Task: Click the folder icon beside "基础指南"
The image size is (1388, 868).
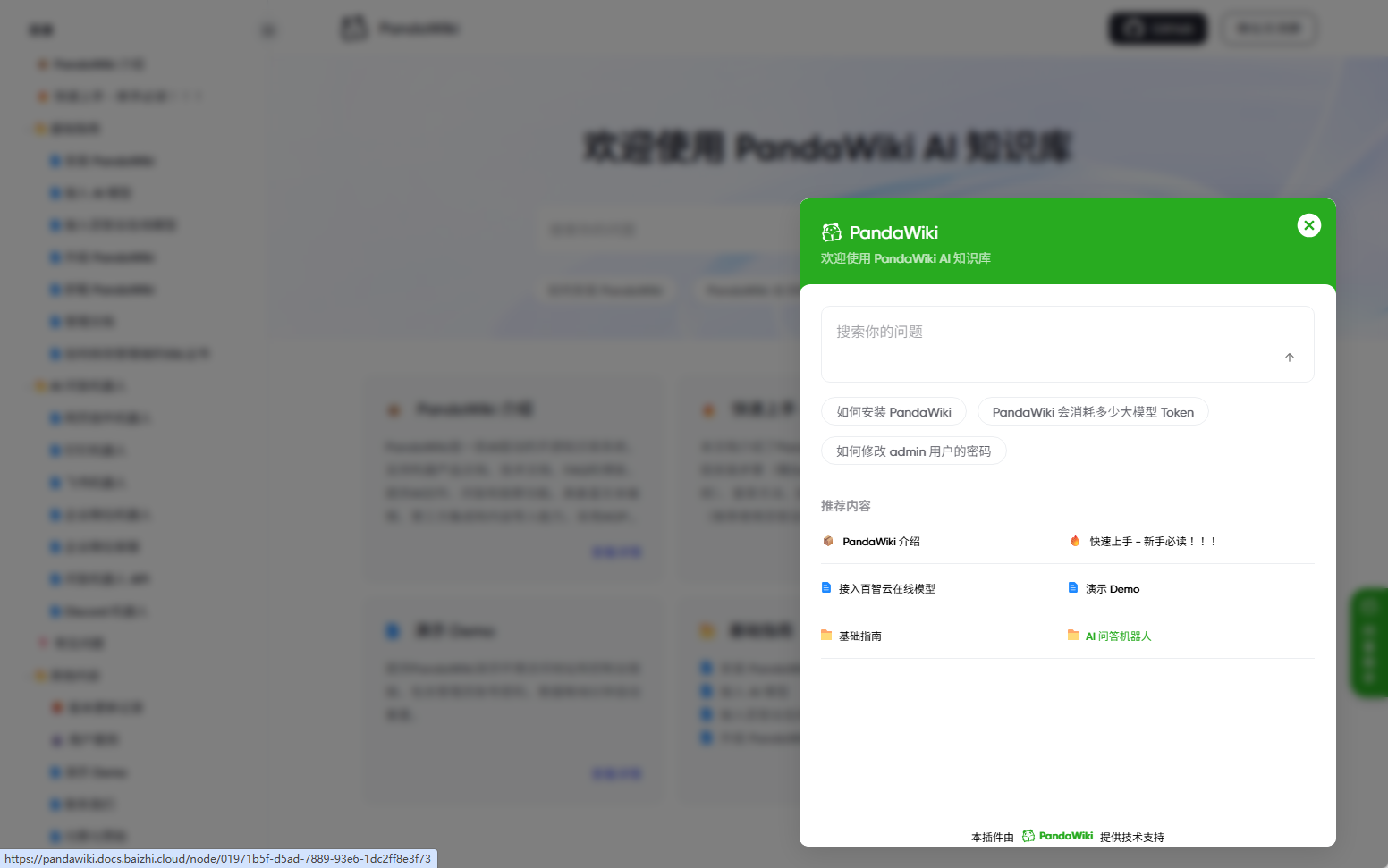Action: [x=826, y=635]
